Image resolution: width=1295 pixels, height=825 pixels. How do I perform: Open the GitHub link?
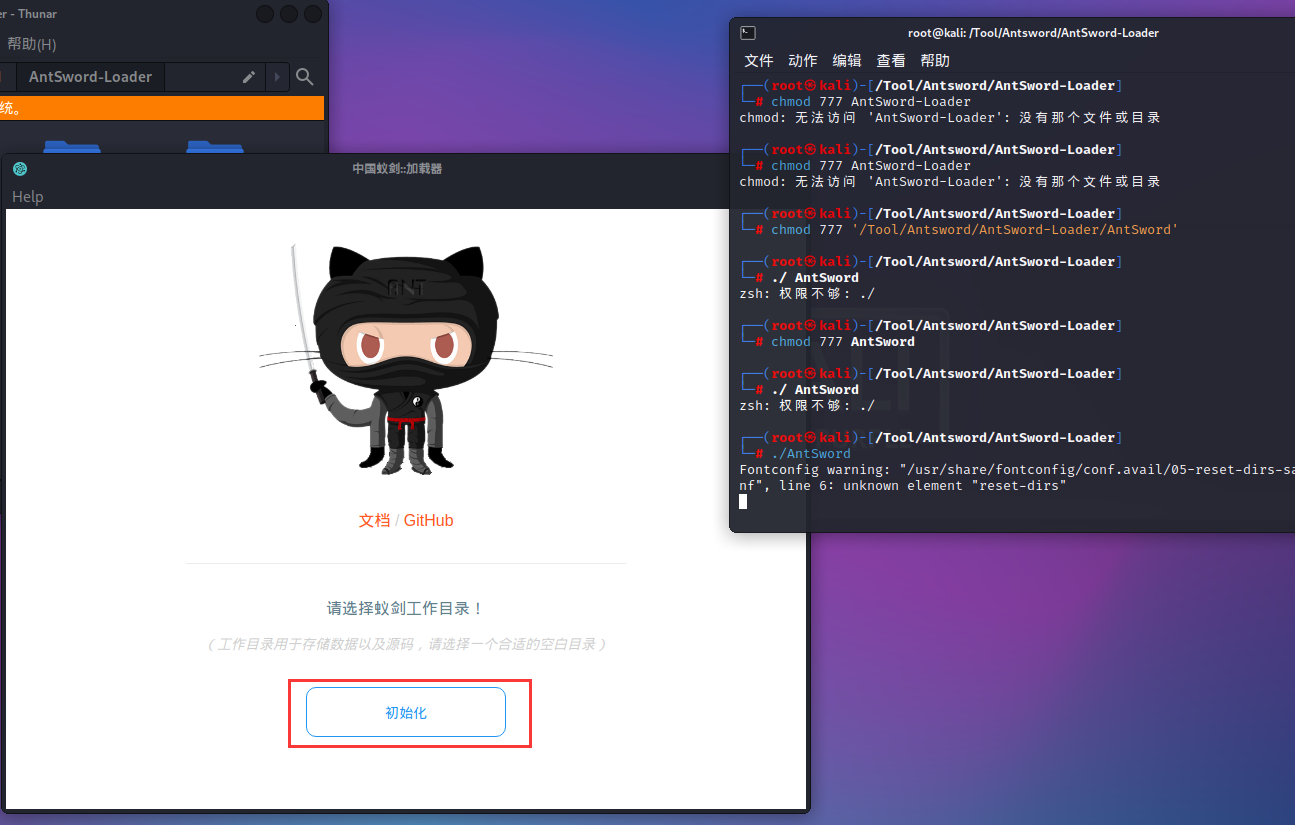coord(429,520)
